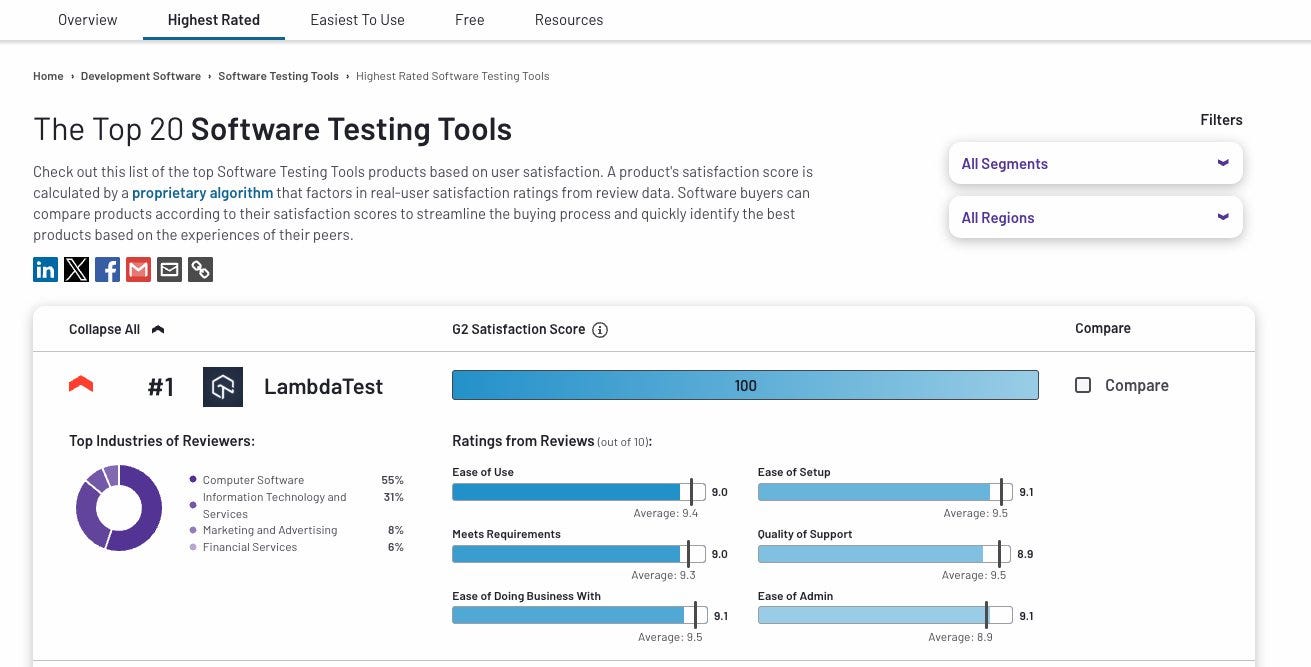The image size is (1311, 667).
Task: Open the All Regions filter dropdown
Action: click(x=1095, y=218)
